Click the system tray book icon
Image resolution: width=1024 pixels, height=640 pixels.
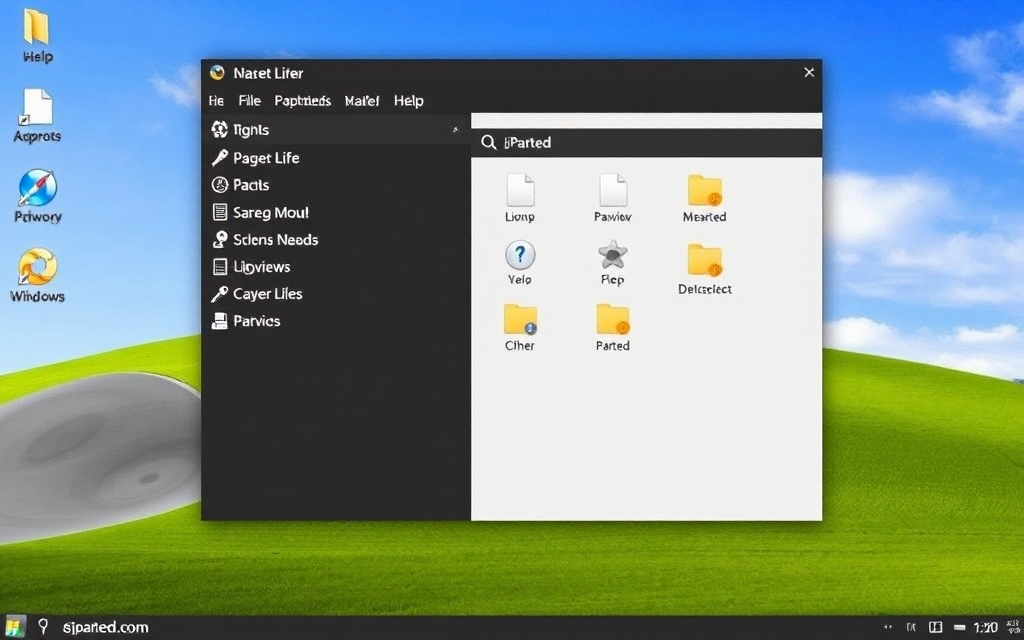pos(935,628)
